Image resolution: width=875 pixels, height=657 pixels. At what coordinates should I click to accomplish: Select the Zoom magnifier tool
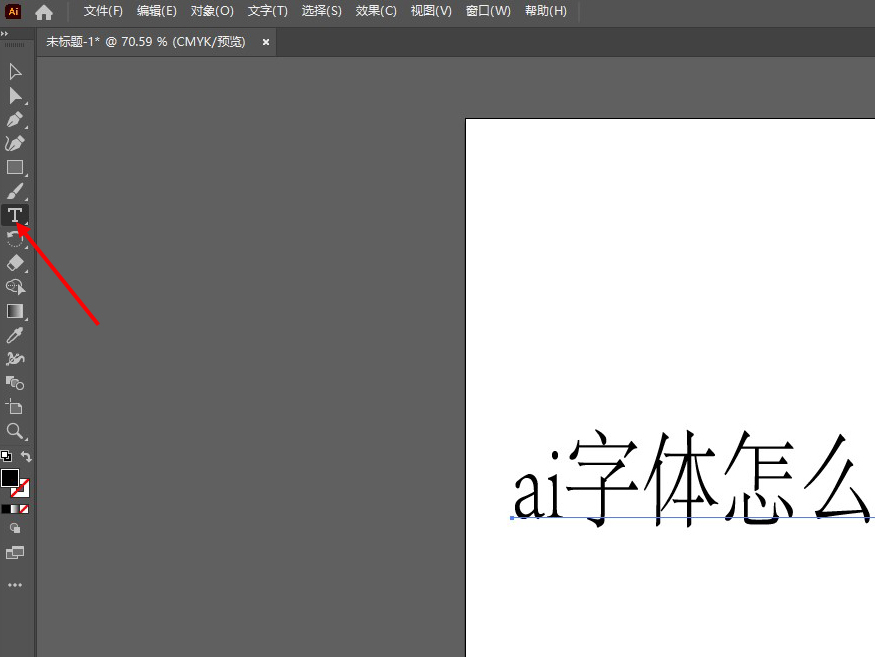pyautogui.click(x=15, y=431)
